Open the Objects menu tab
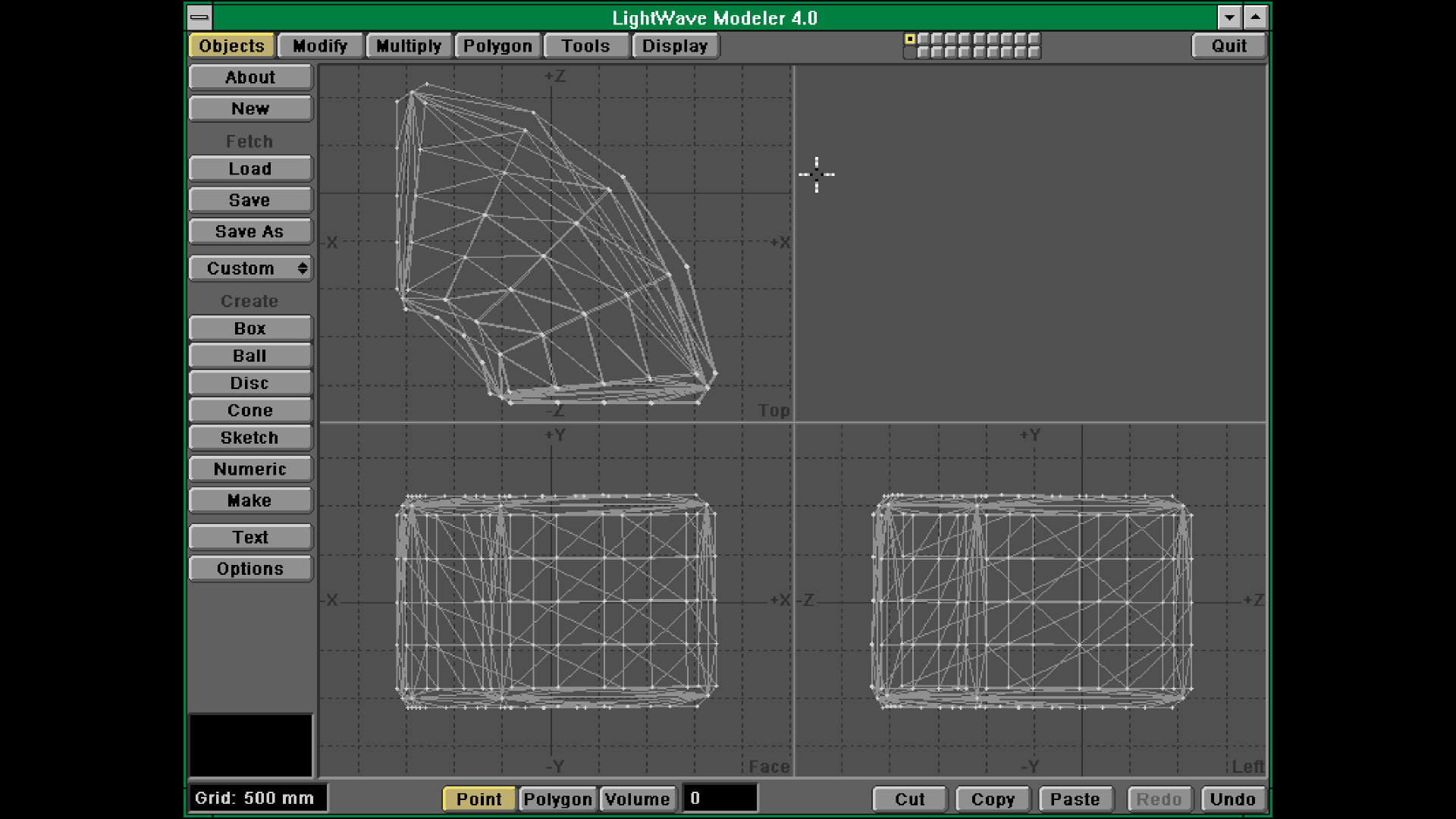Screen dimensions: 1456x819 coord(231,45)
